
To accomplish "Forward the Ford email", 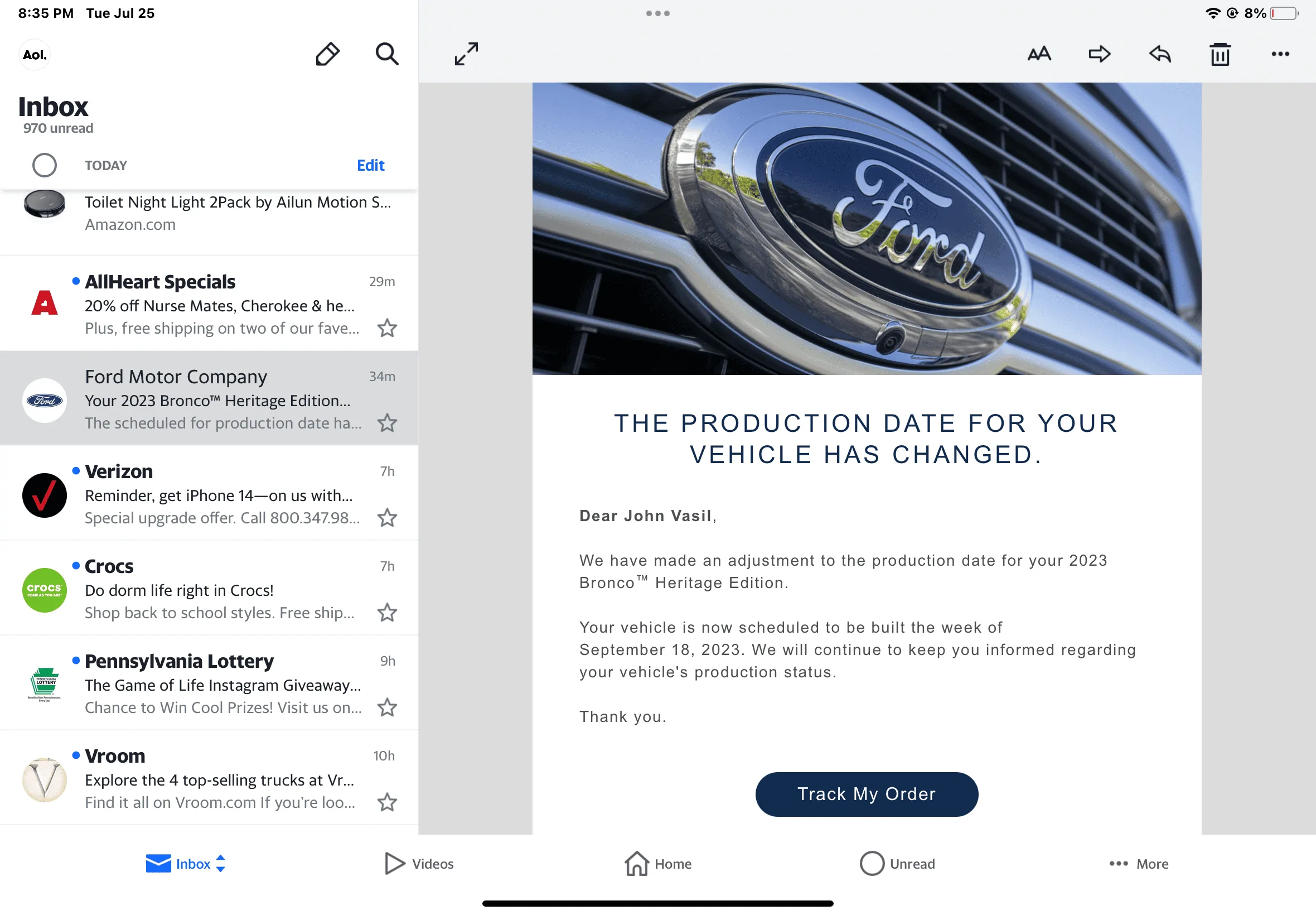I will [1100, 55].
